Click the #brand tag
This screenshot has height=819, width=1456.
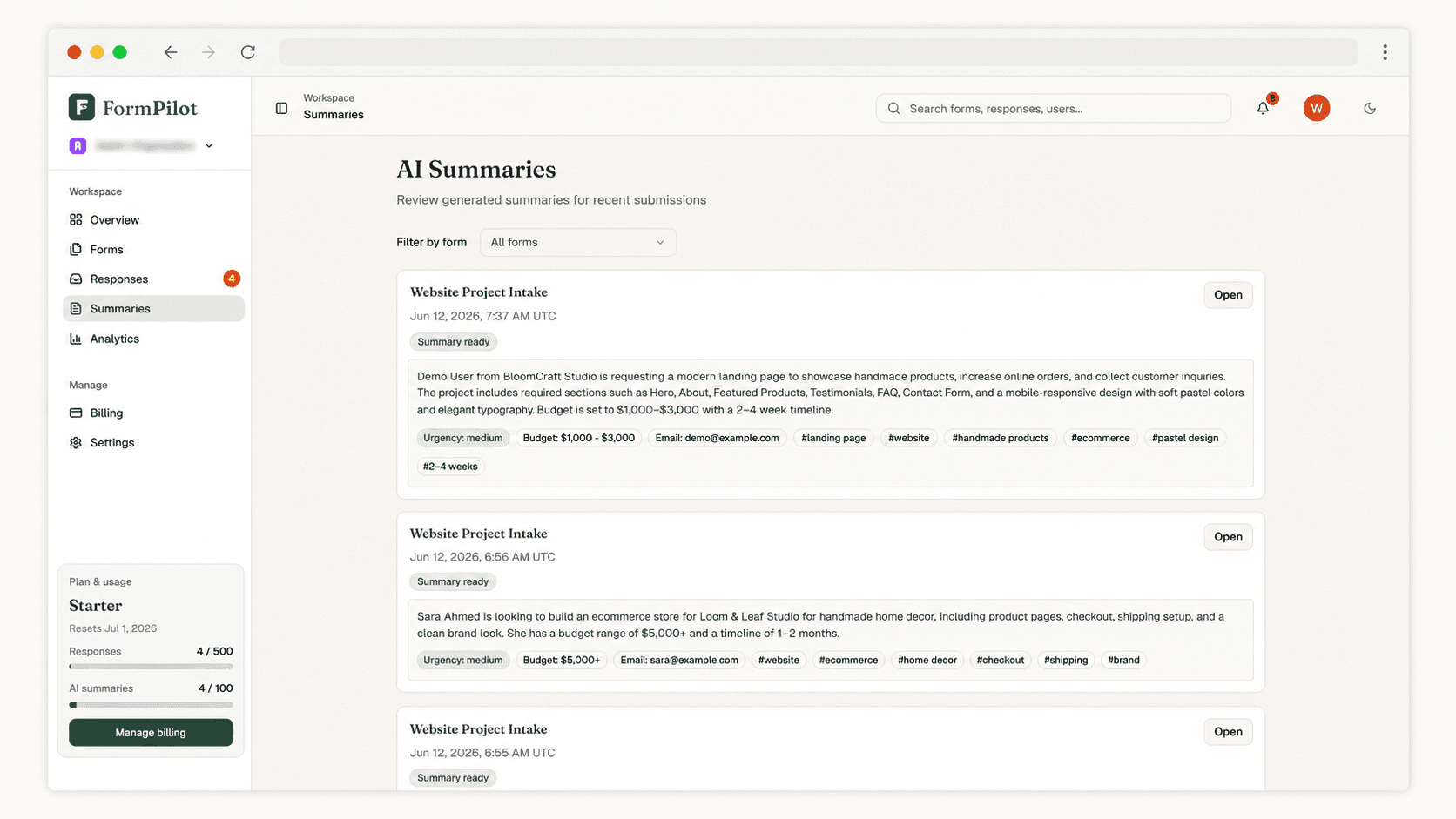1123,660
